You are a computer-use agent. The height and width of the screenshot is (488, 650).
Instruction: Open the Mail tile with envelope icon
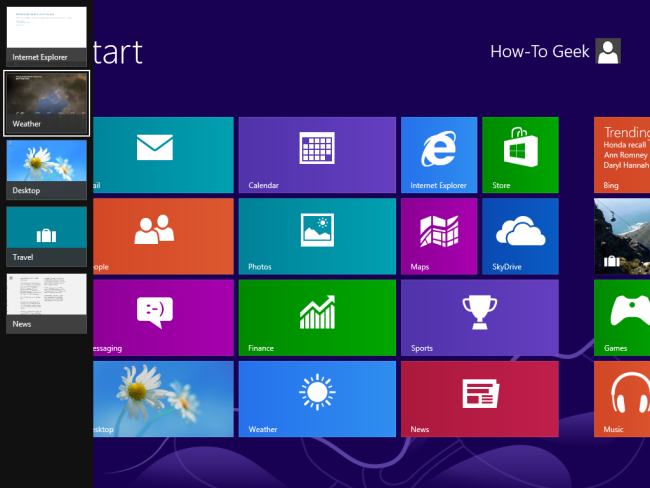163,155
